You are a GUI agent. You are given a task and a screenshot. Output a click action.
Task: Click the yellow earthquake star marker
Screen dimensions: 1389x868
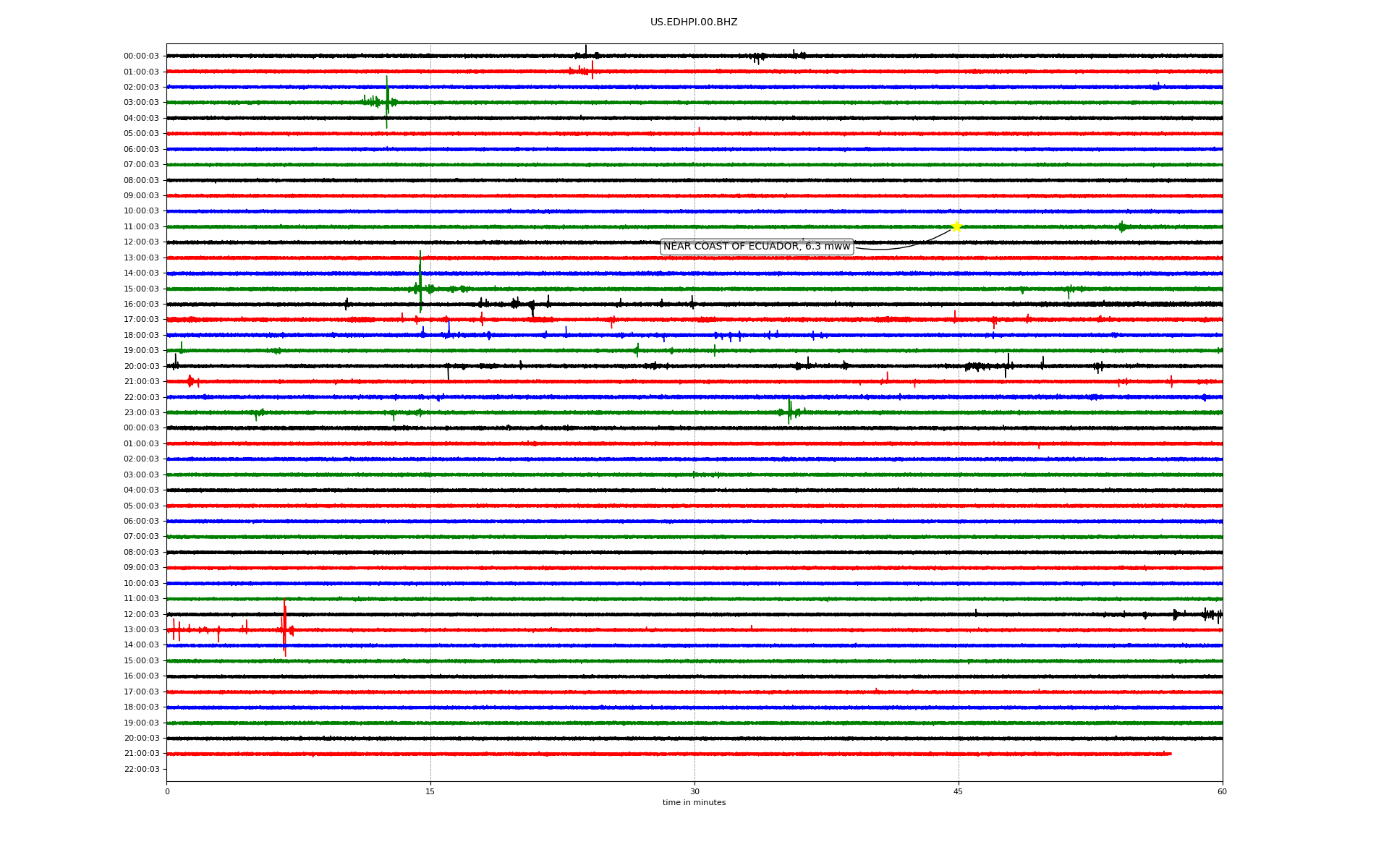coord(956,226)
